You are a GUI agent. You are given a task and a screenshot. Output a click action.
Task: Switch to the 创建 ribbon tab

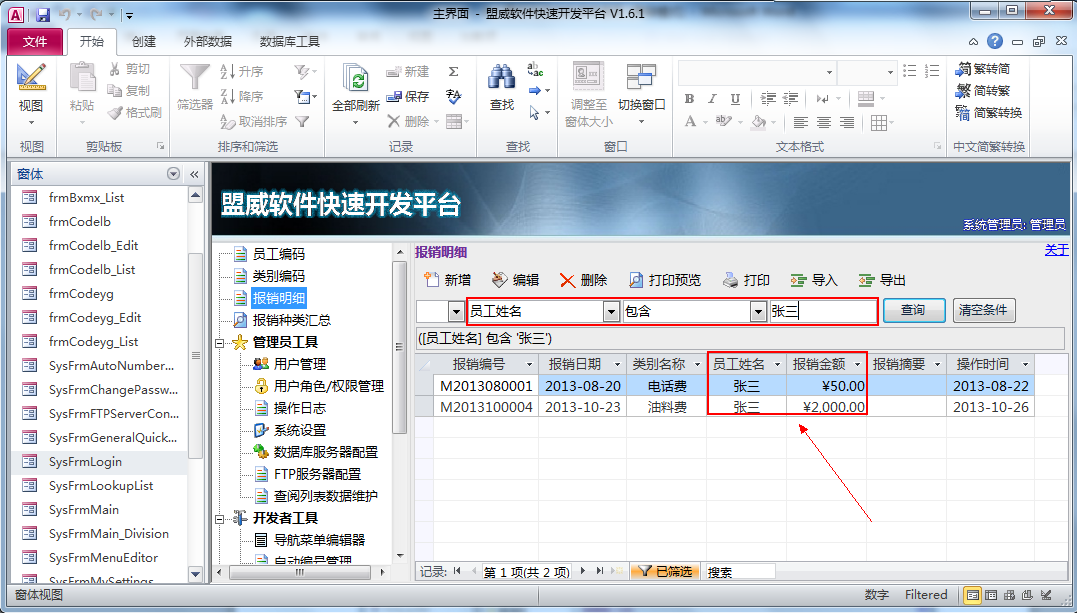point(144,41)
